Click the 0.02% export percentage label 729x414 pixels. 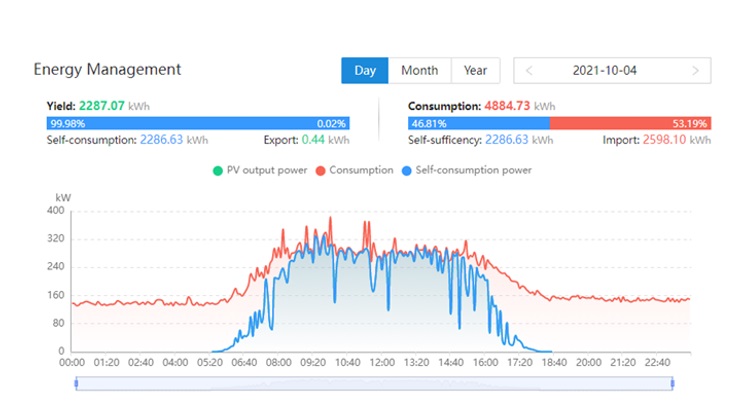[x=331, y=124]
